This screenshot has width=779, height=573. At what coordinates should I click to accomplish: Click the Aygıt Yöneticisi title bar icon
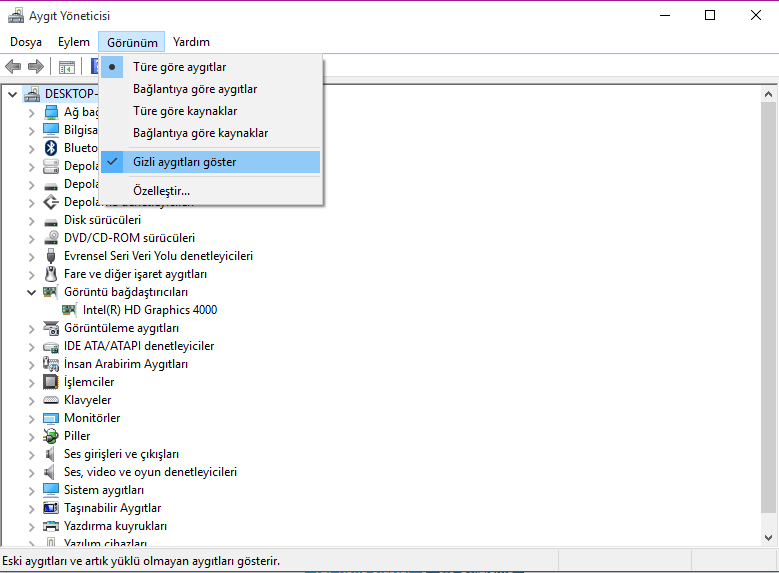point(16,15)
